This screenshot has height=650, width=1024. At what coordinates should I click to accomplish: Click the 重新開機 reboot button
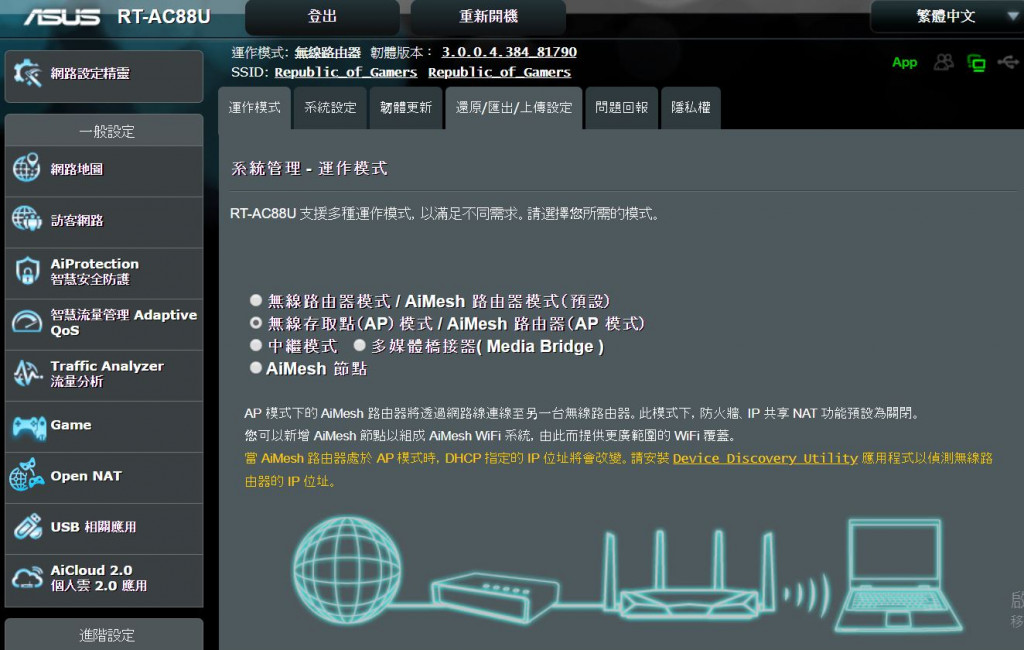click(x=488, y=17)
